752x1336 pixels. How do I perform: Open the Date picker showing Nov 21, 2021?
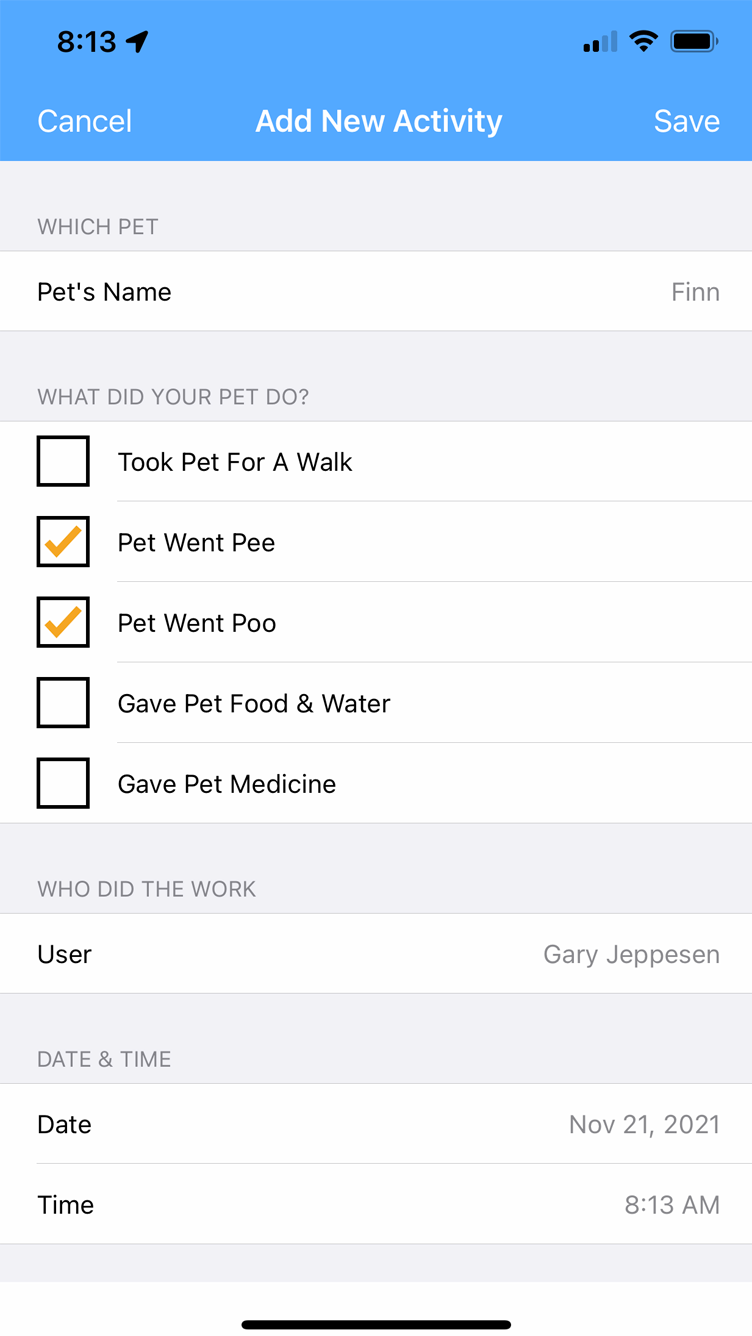(376, 1124)
